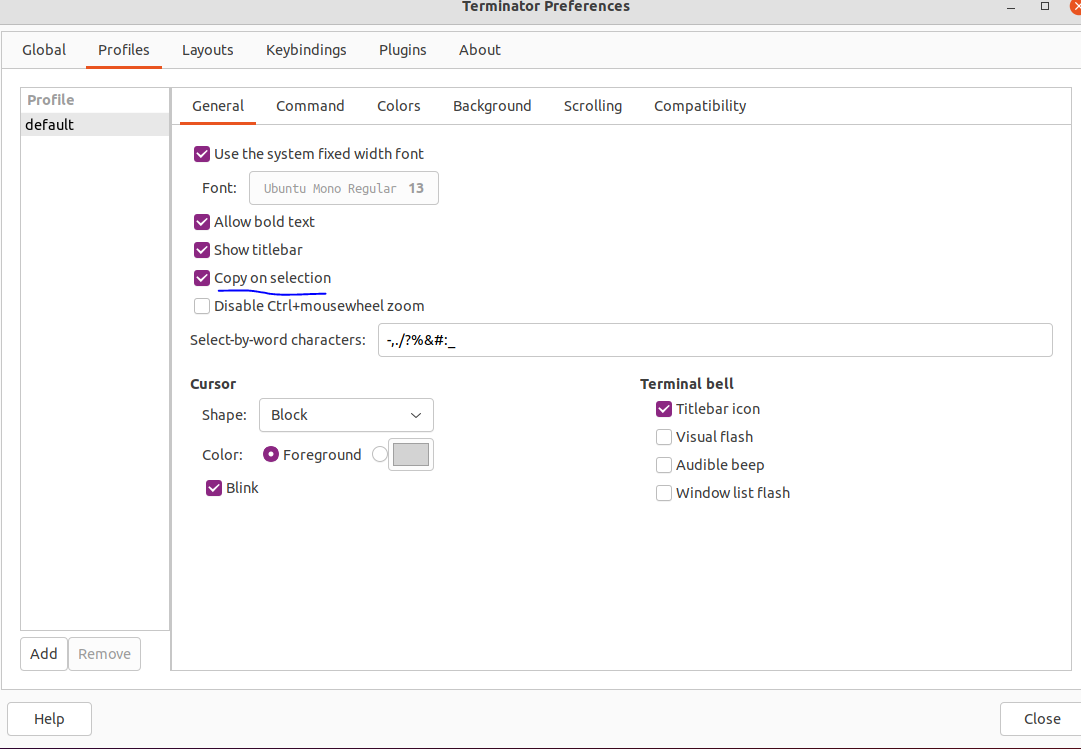Click the Ubuntu Mono Regular font button
This screenshot has width=1081, height=749.
343,188
